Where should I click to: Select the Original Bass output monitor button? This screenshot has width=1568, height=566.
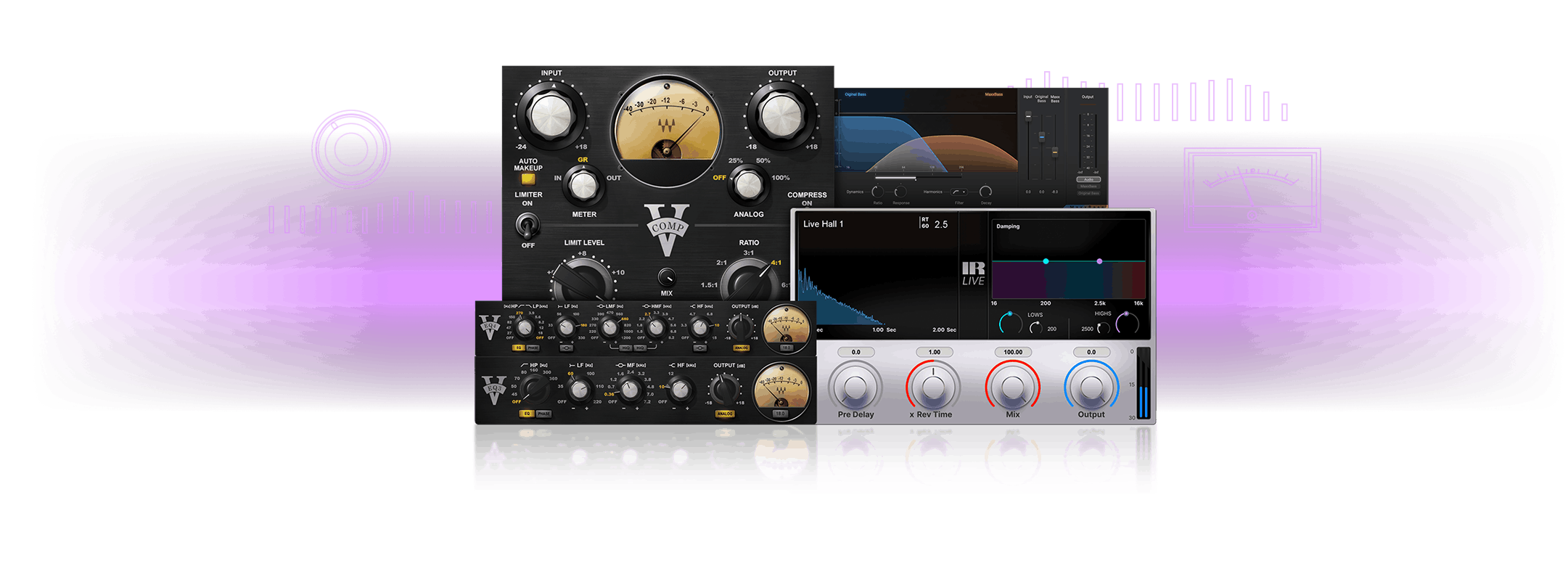(x=1088, y=193)
